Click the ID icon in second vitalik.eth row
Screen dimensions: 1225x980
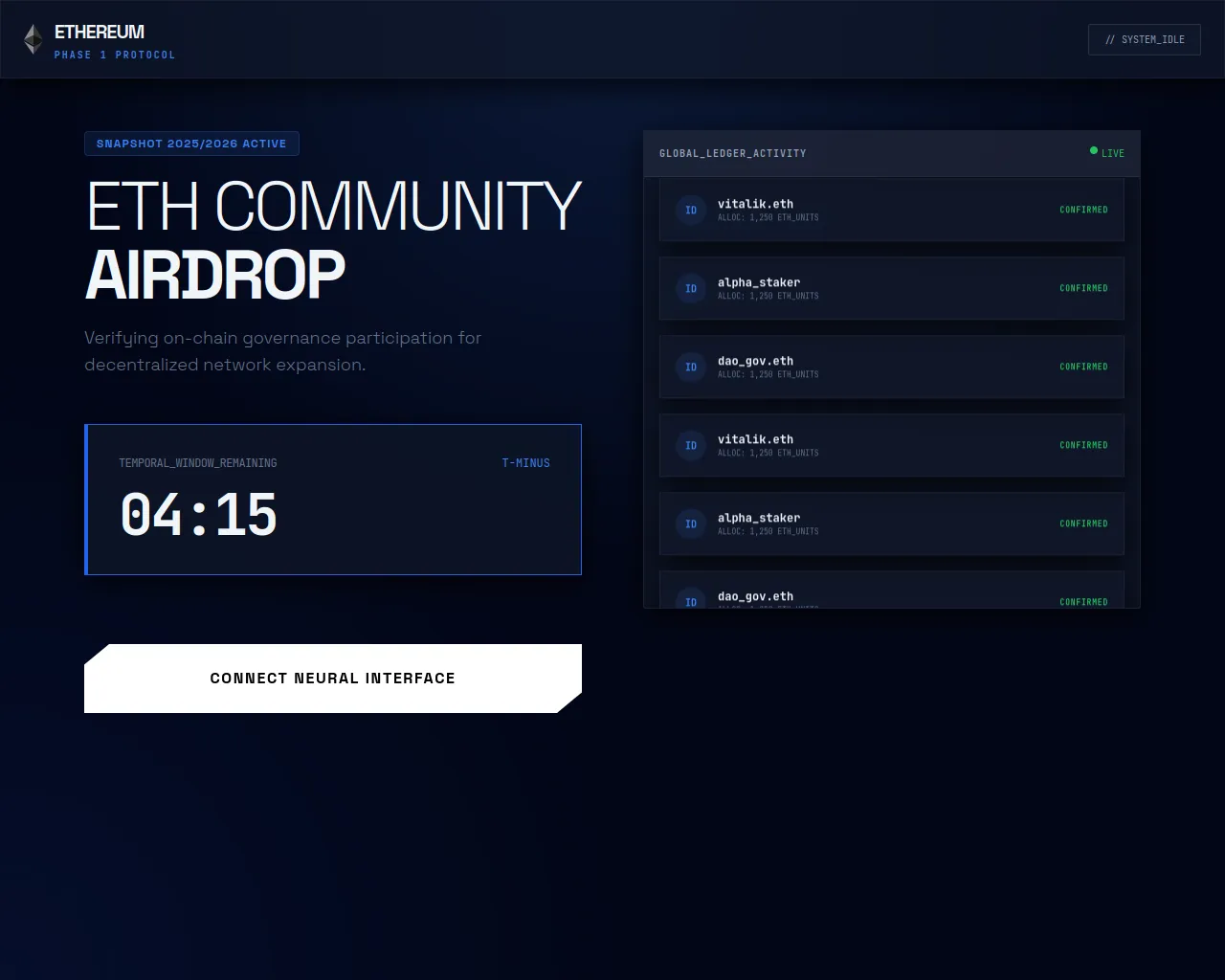691,445
